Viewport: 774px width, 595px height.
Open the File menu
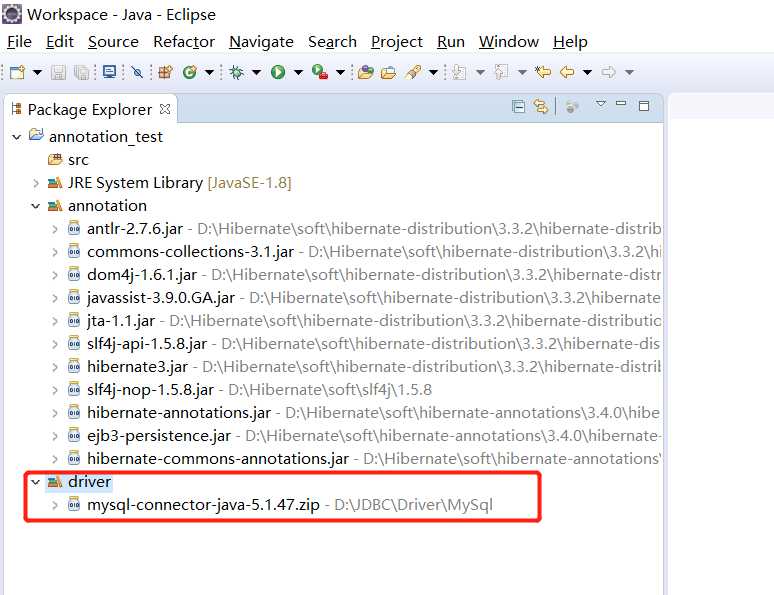[x=19, y=42]
